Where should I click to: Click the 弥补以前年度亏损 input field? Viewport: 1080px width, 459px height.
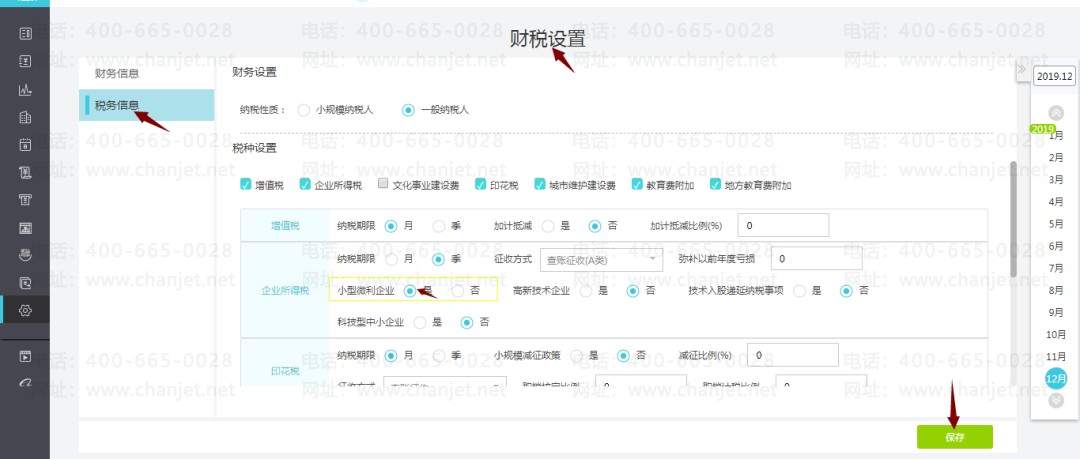click(x=817, y=259)
